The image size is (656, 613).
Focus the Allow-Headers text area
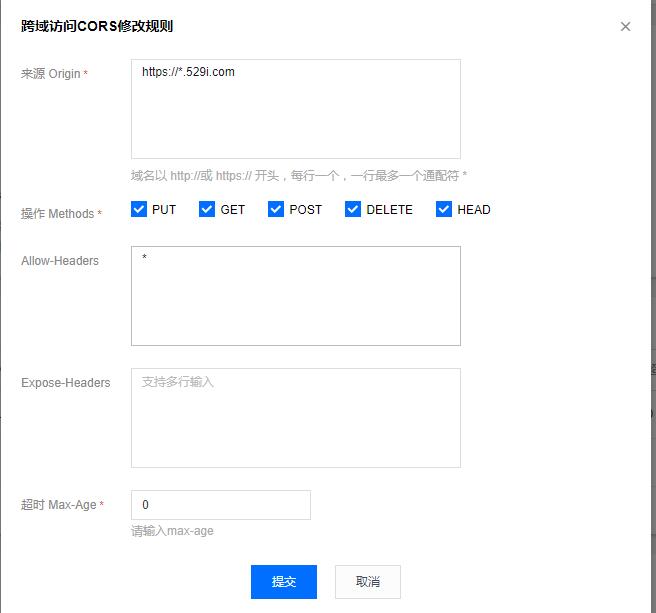point(295,296)
